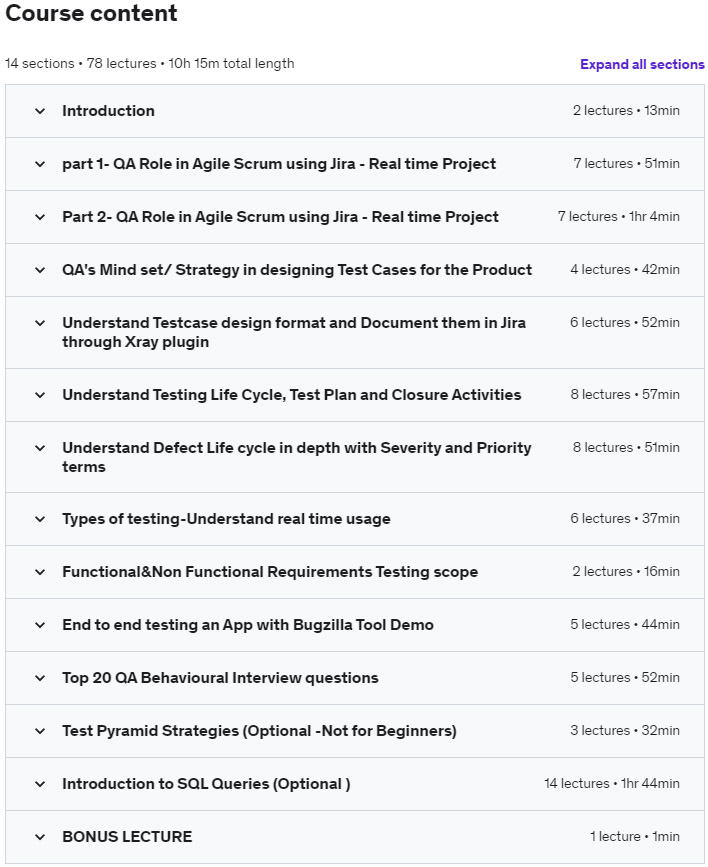This screenshot has width=708, height=867.
Task: Expand chevron for Understand Testcase design format
Action: 40,323
